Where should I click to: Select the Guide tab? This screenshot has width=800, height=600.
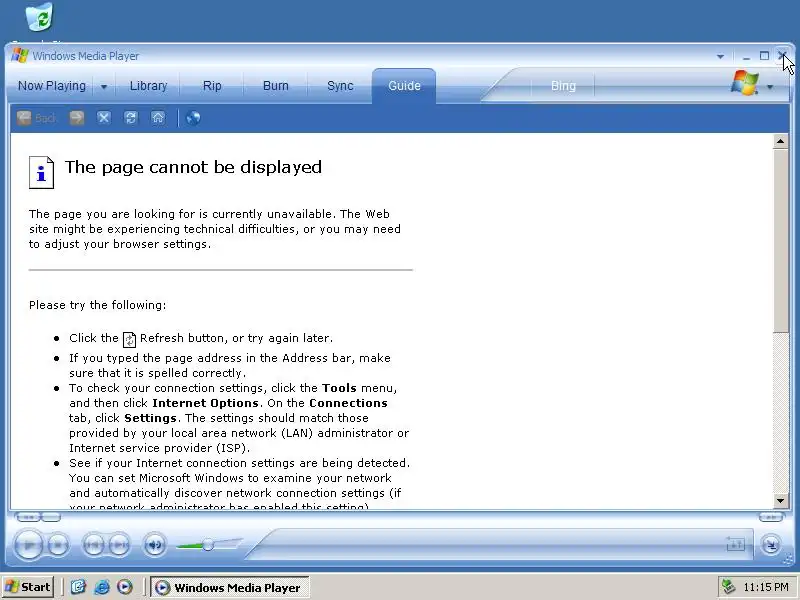(404, 86)
